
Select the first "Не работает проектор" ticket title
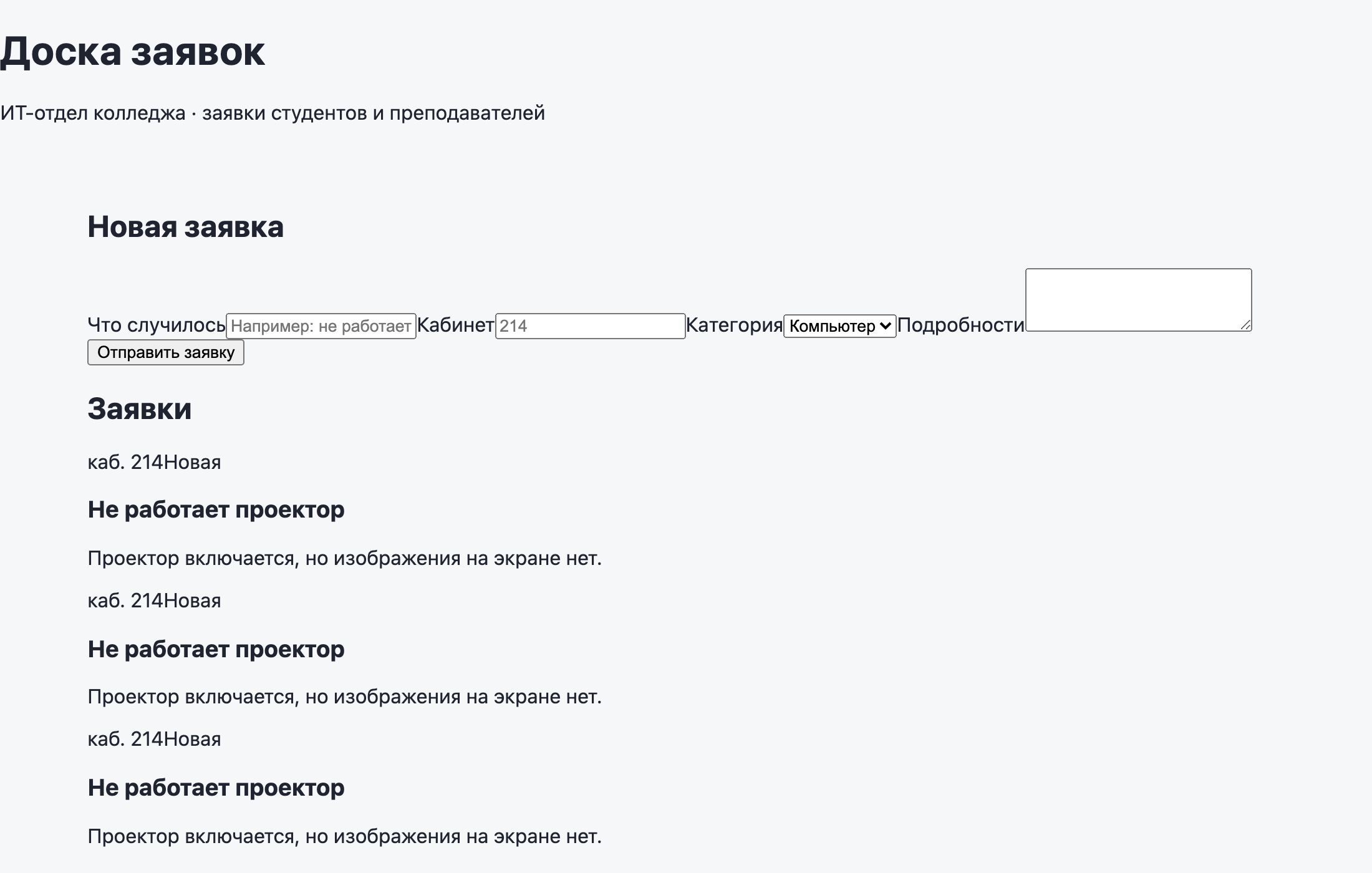(x=216, y=509)
